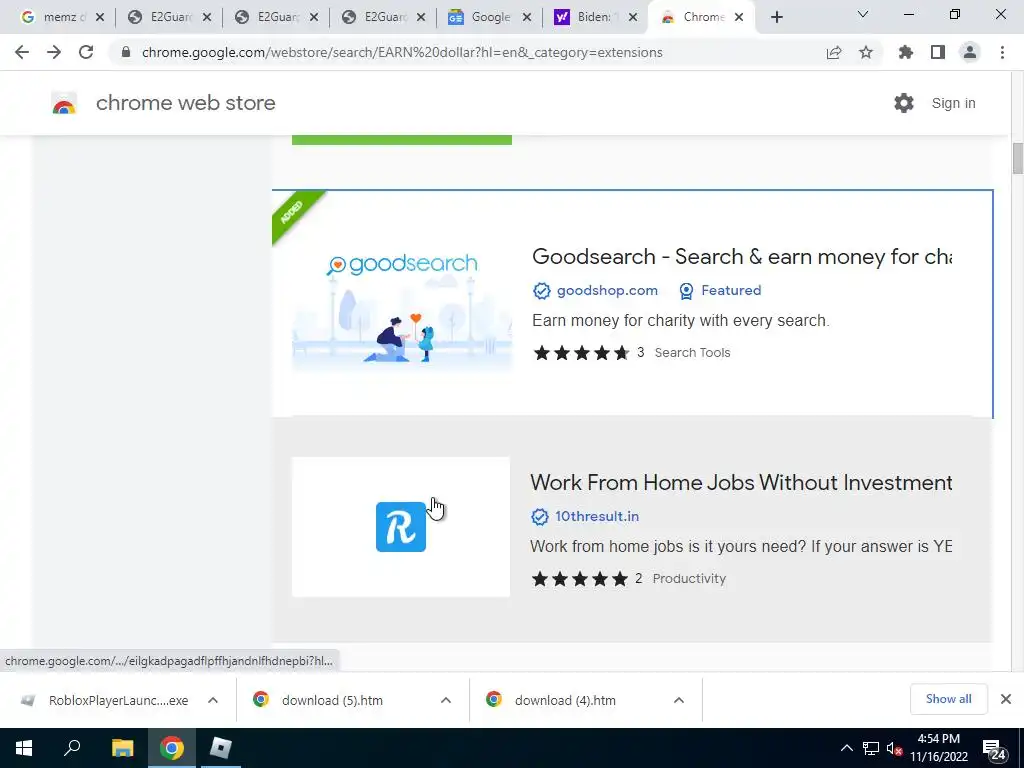This screenshot has width=1024, height=768.
Task: Click the Chrome icon in the taskbar
Action: (x=172, y=748)
